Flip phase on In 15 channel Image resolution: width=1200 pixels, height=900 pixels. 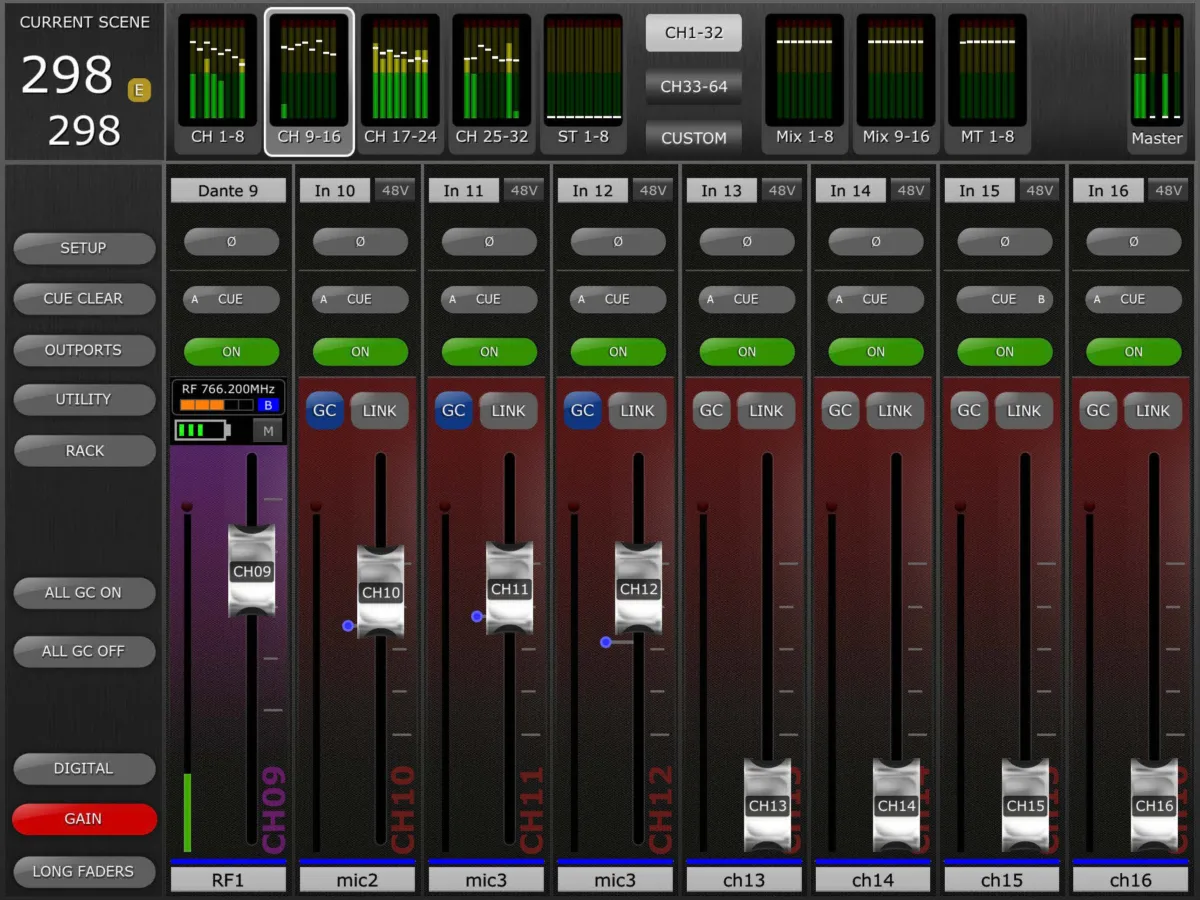pos(1005,241)
